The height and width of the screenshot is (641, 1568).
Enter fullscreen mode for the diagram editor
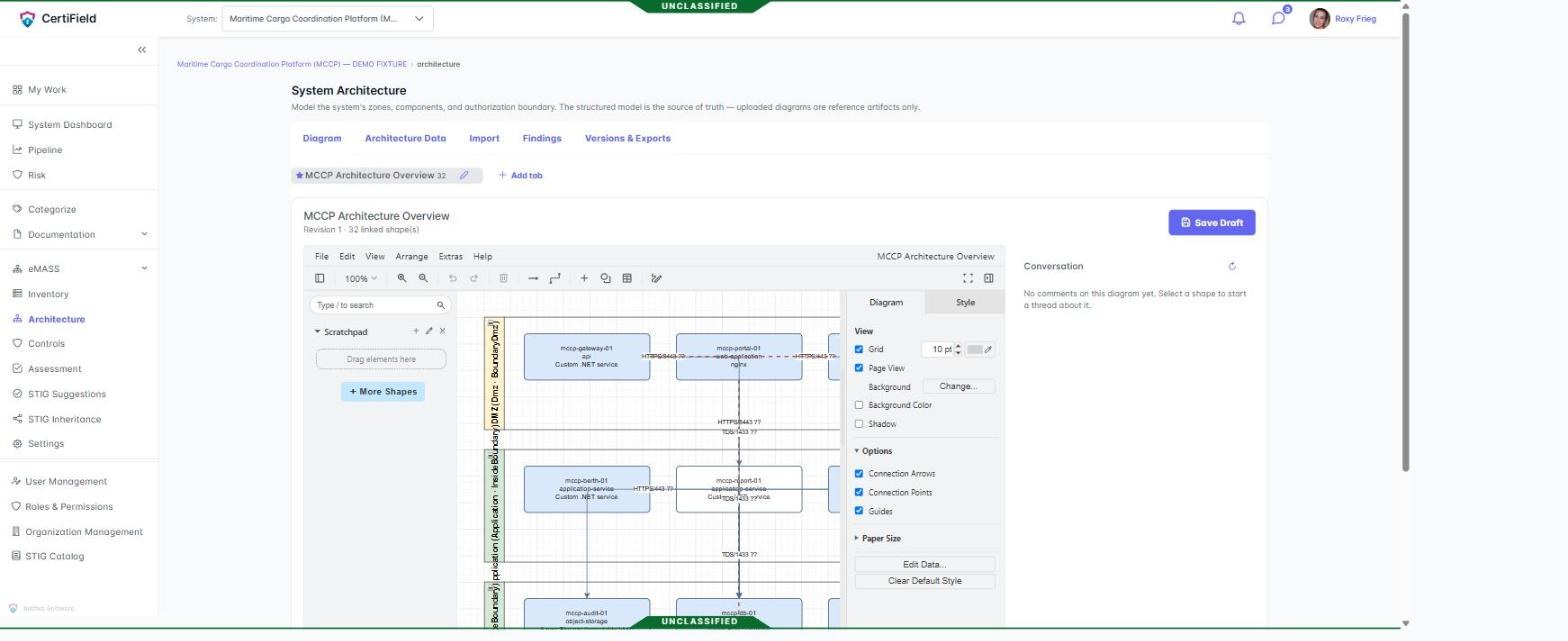tap(968, 278)
